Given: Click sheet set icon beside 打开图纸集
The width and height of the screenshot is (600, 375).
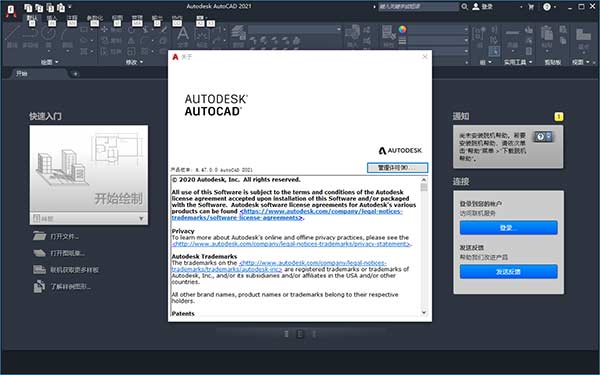Looking at the screenshot, I should (39, 253).
